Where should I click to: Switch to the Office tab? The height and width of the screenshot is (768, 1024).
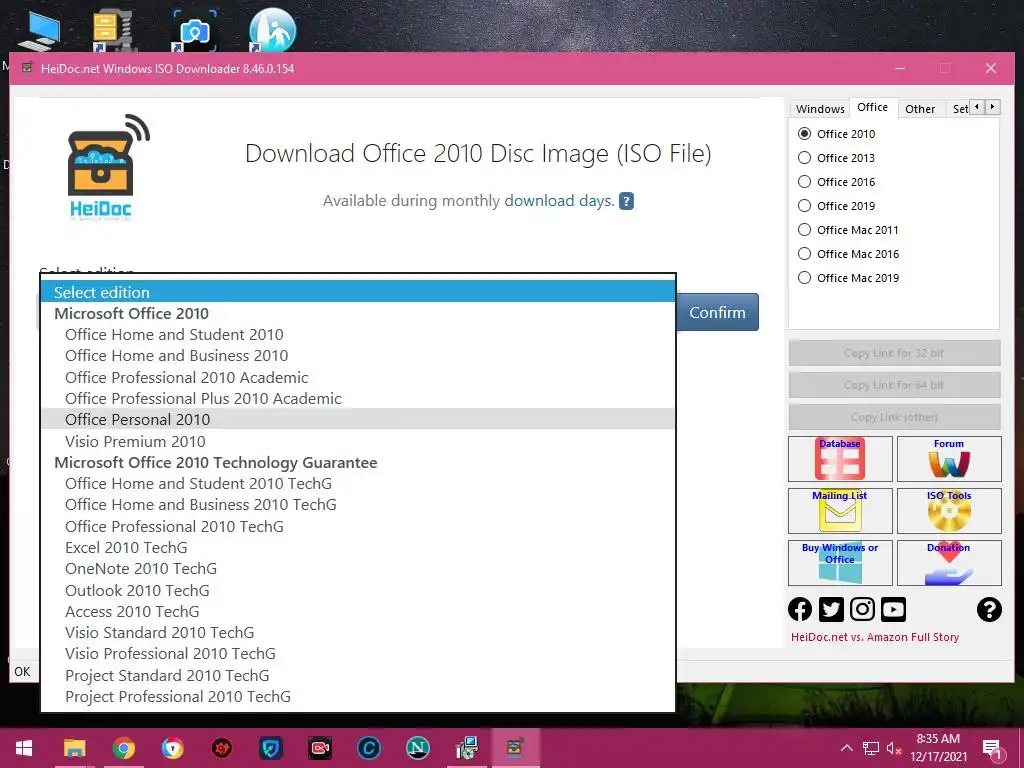872,107
